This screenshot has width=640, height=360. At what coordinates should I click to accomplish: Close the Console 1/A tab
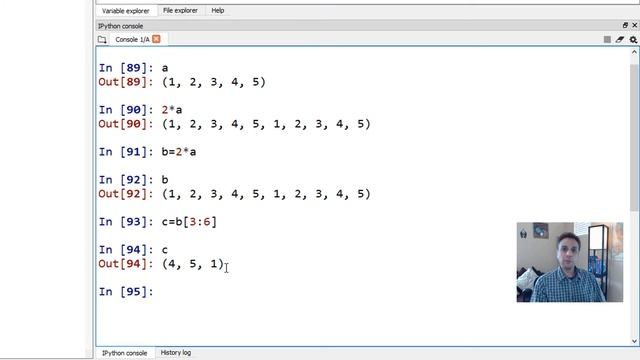(x=156, y=39)
